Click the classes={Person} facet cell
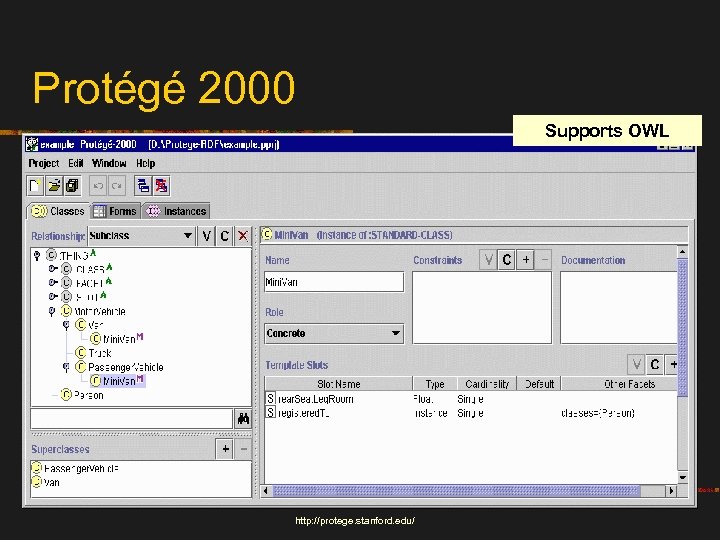The height and width of the screenshot is (540, 720). (x=597, y=413)
